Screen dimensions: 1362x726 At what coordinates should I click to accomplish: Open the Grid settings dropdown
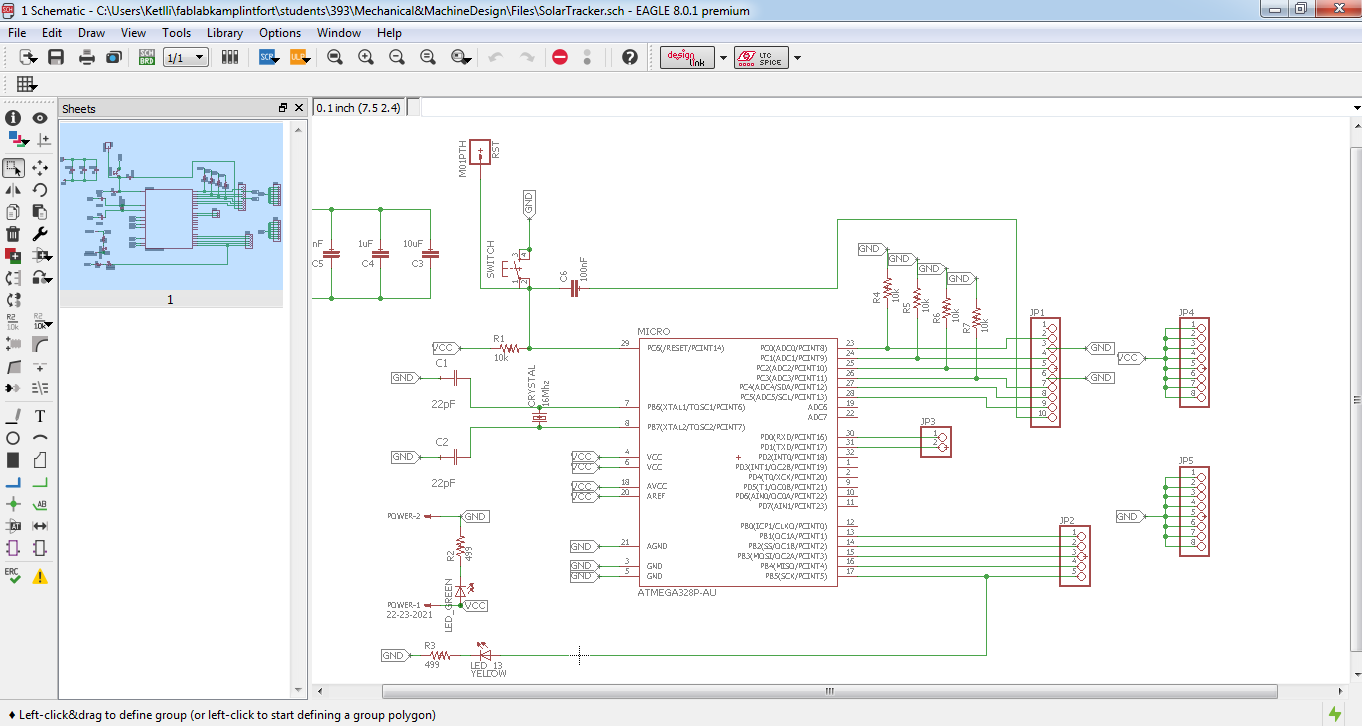pos(26,84)
